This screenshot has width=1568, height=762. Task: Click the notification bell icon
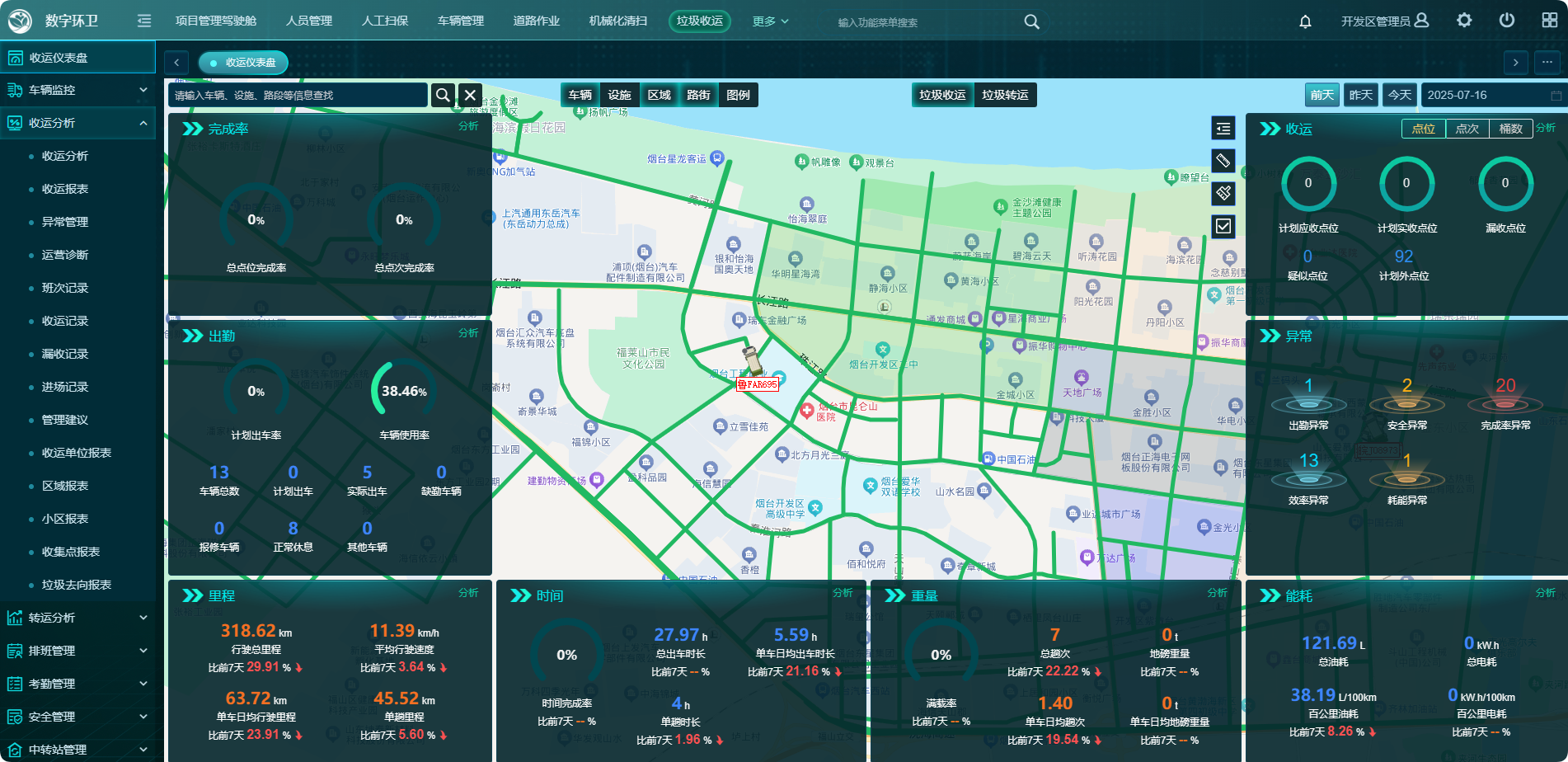click(x=1305, y=21)
